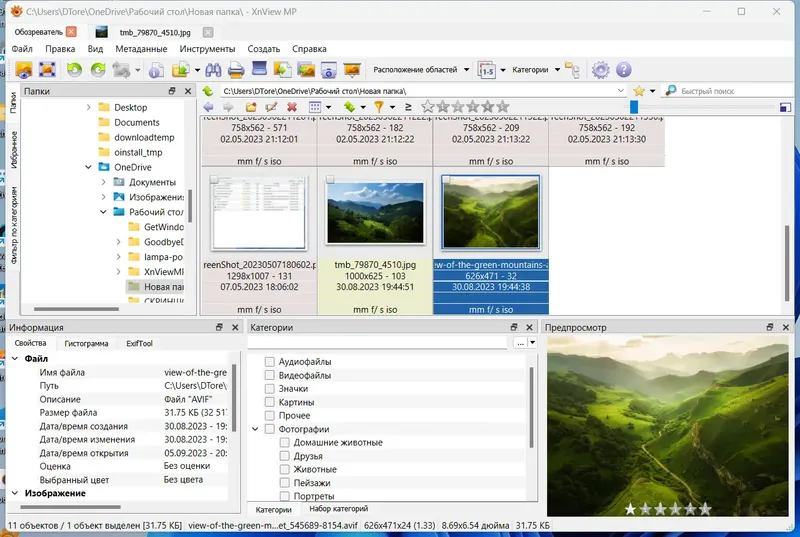Collapse the Фотографии category group
The height and width of the screenshot is (537, 800).
[x=254, y=429]
